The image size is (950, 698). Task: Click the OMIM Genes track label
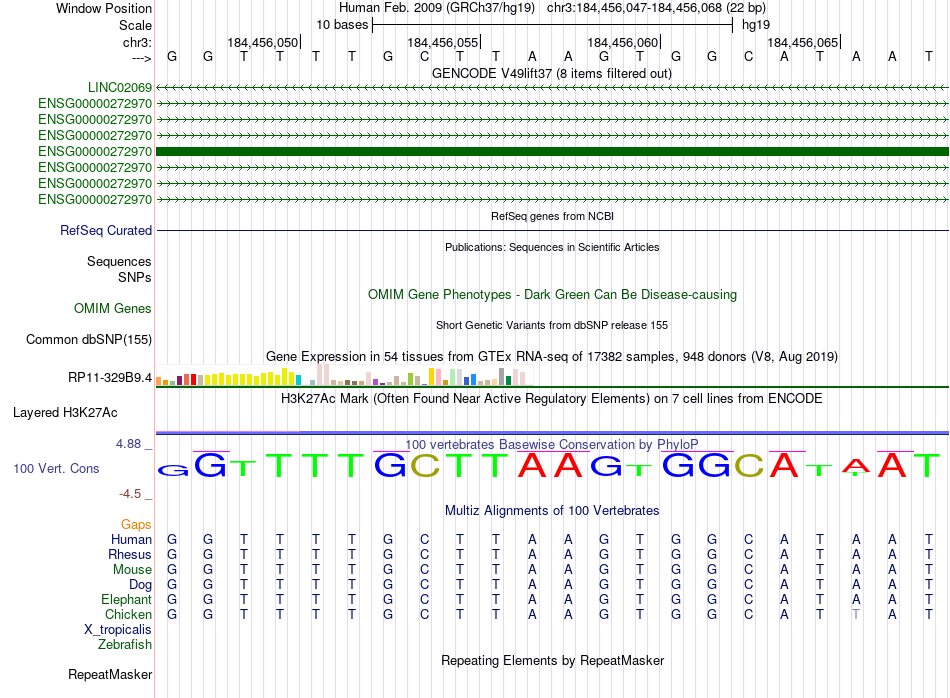[113, 308]
